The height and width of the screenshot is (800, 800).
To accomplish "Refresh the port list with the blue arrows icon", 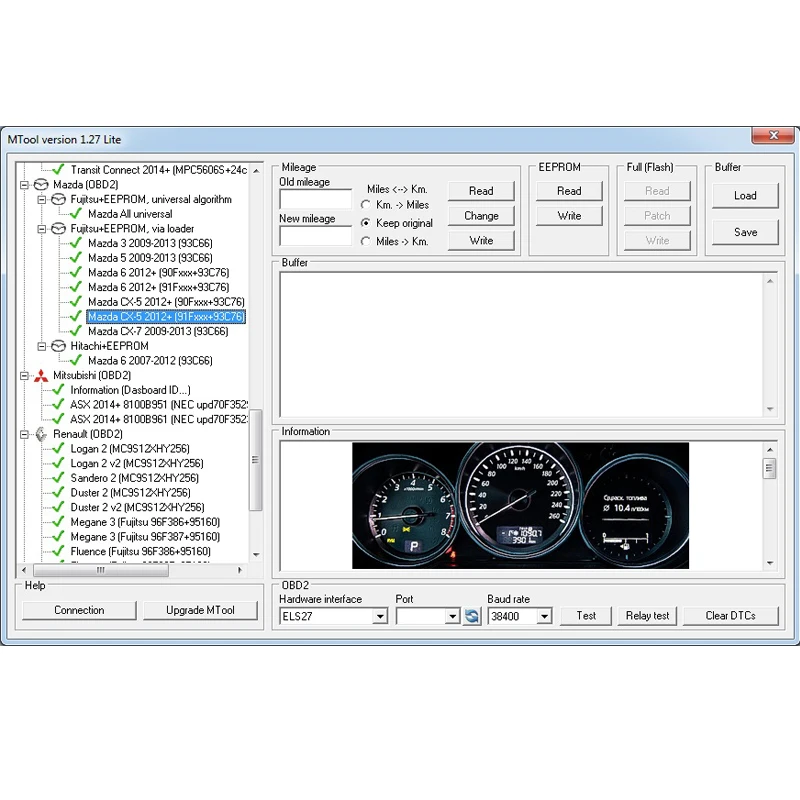I will (472, 616).
